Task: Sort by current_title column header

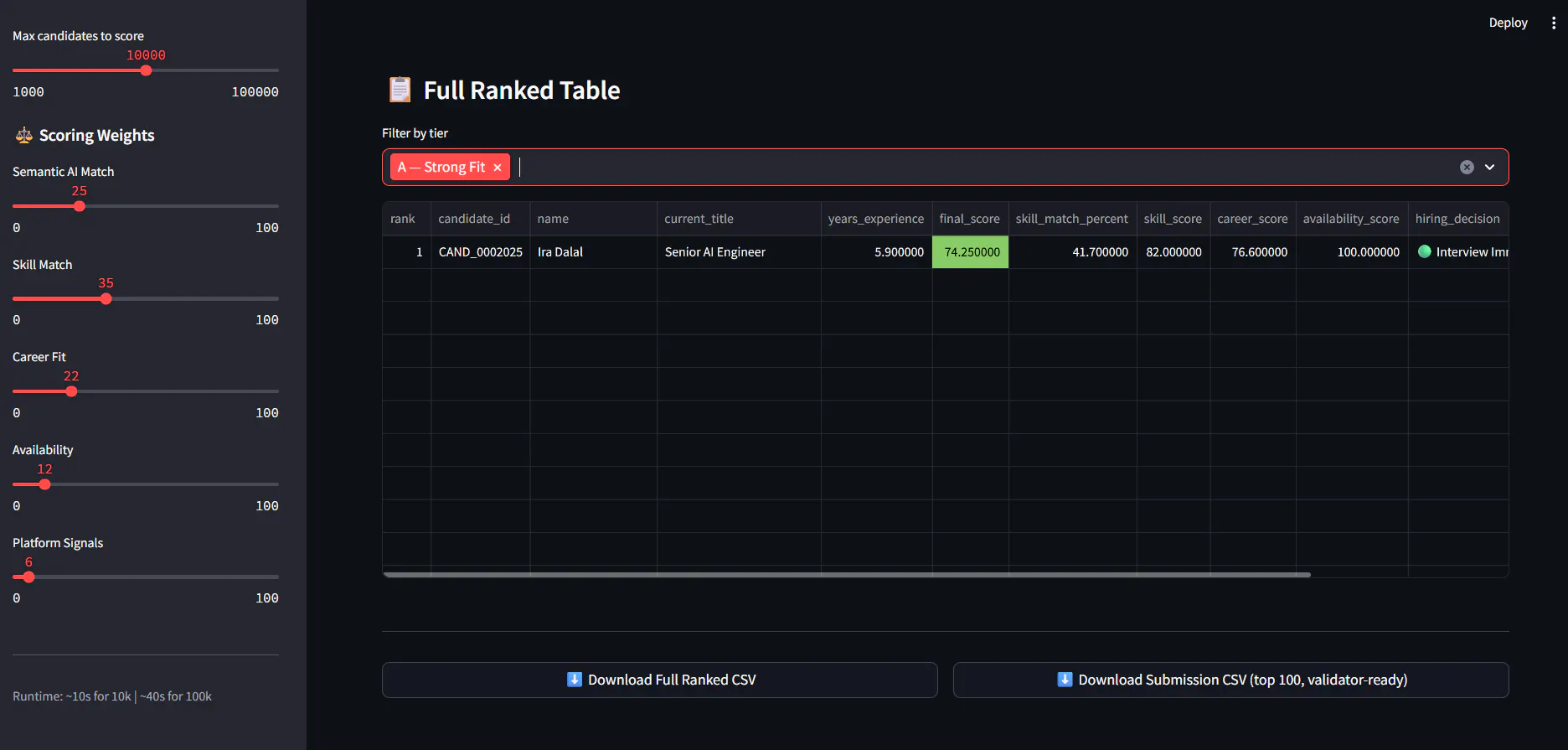Action: tap(740, 219)
